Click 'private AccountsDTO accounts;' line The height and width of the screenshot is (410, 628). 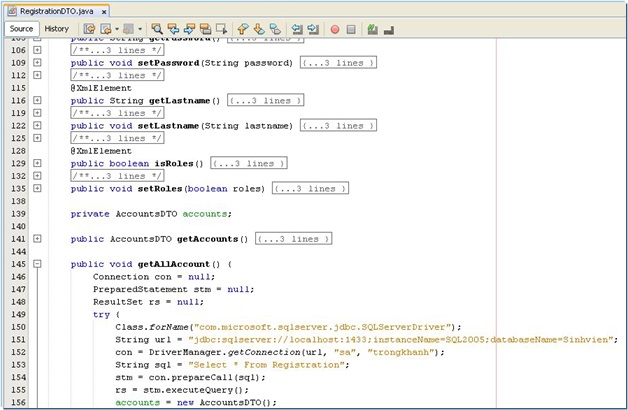point(151,214)
